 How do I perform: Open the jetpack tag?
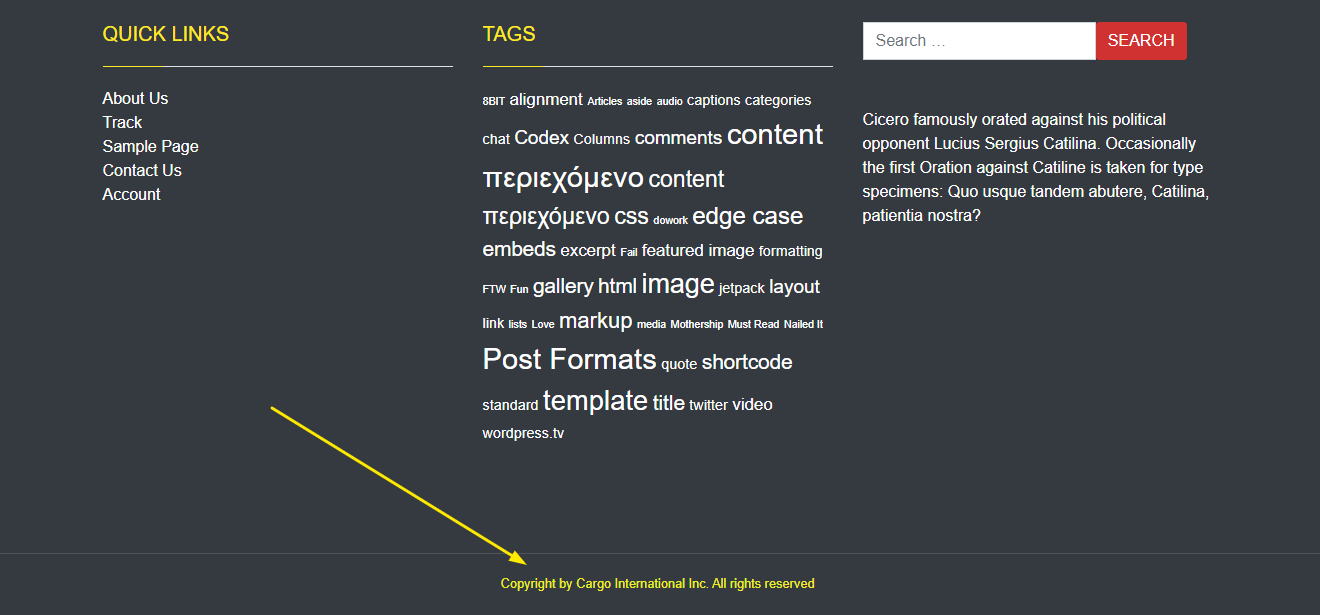pyautogui.click(x=742, y=288)
